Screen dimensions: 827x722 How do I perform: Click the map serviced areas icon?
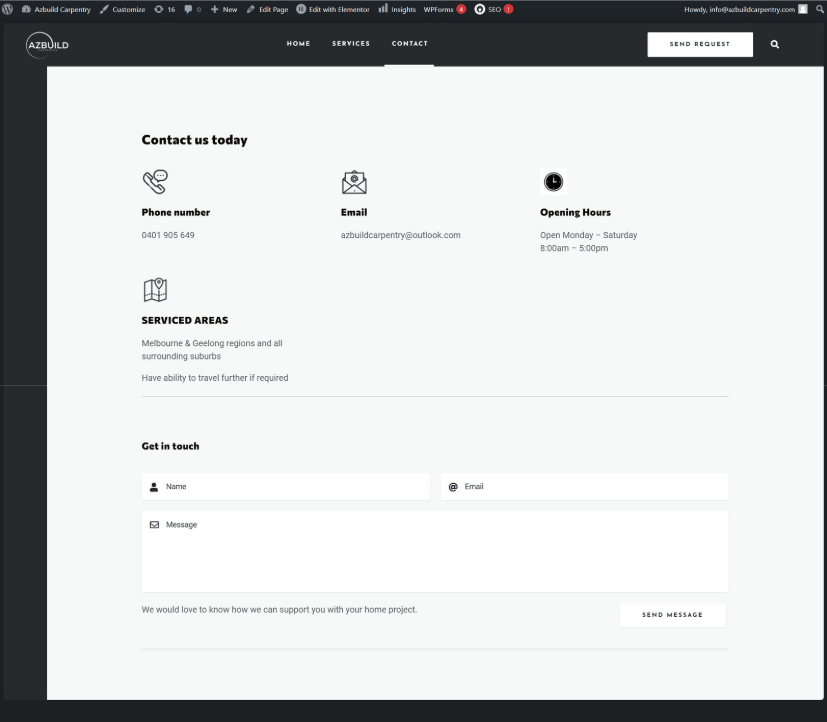coord(156,290)
